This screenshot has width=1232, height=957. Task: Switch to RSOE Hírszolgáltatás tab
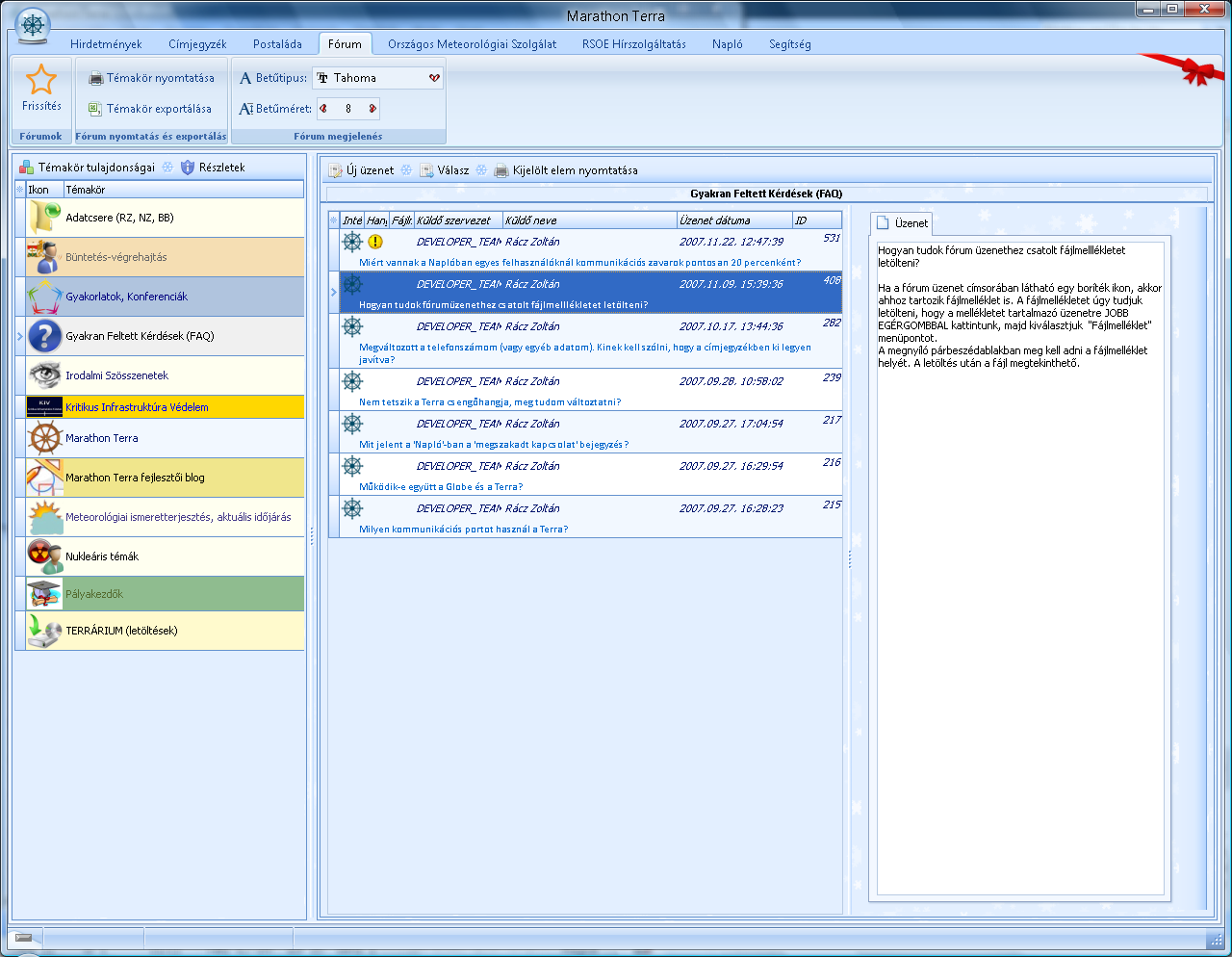pos(634,44)
